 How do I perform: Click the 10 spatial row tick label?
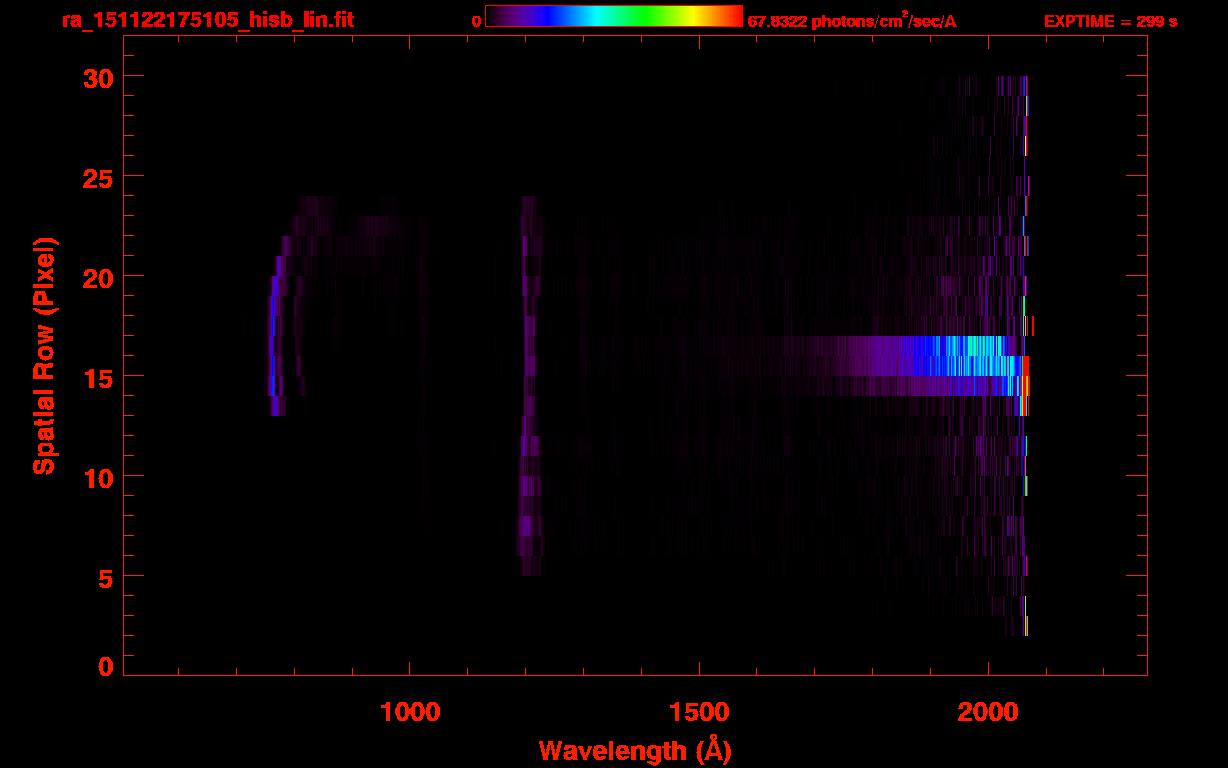[98, 477]
